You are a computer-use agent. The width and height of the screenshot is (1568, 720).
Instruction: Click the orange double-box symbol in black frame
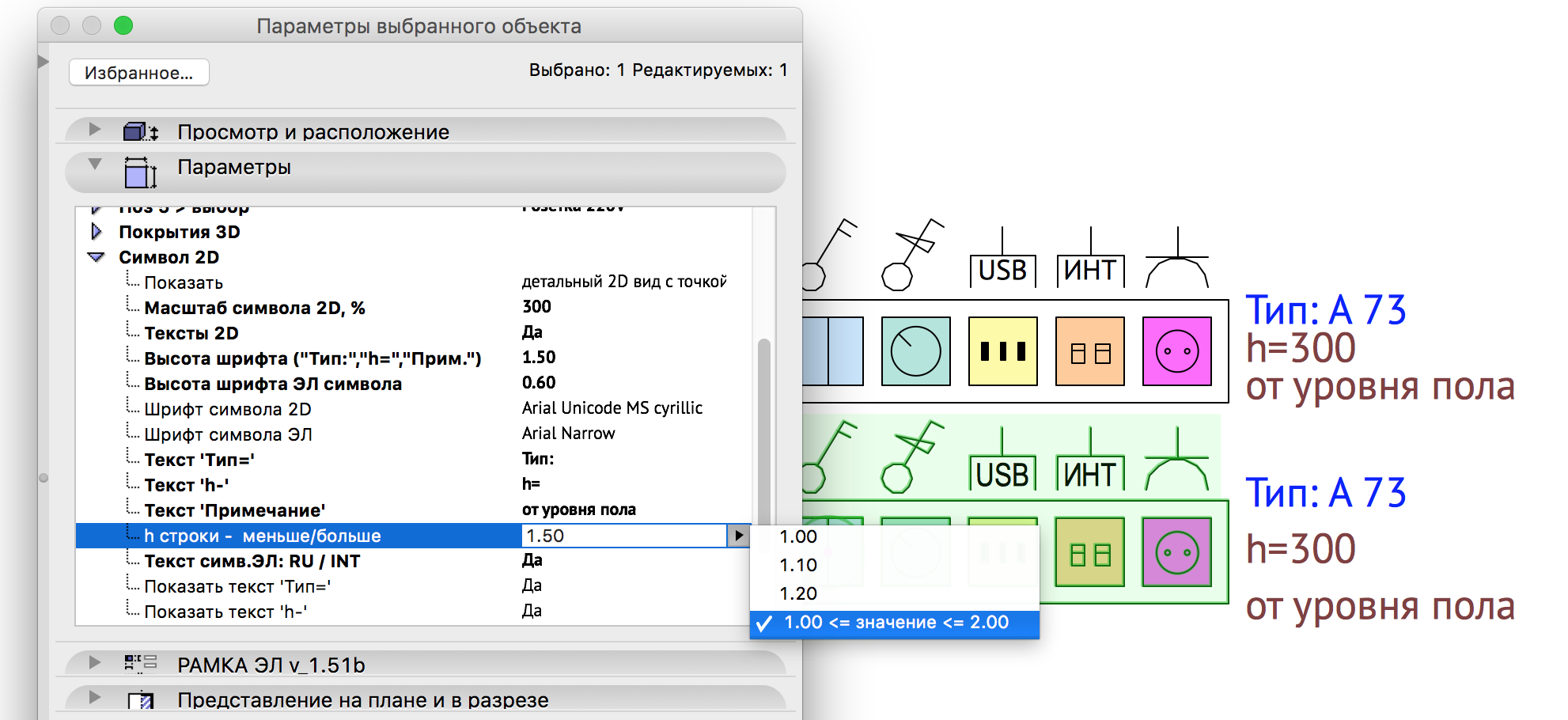coord(1089,351)
